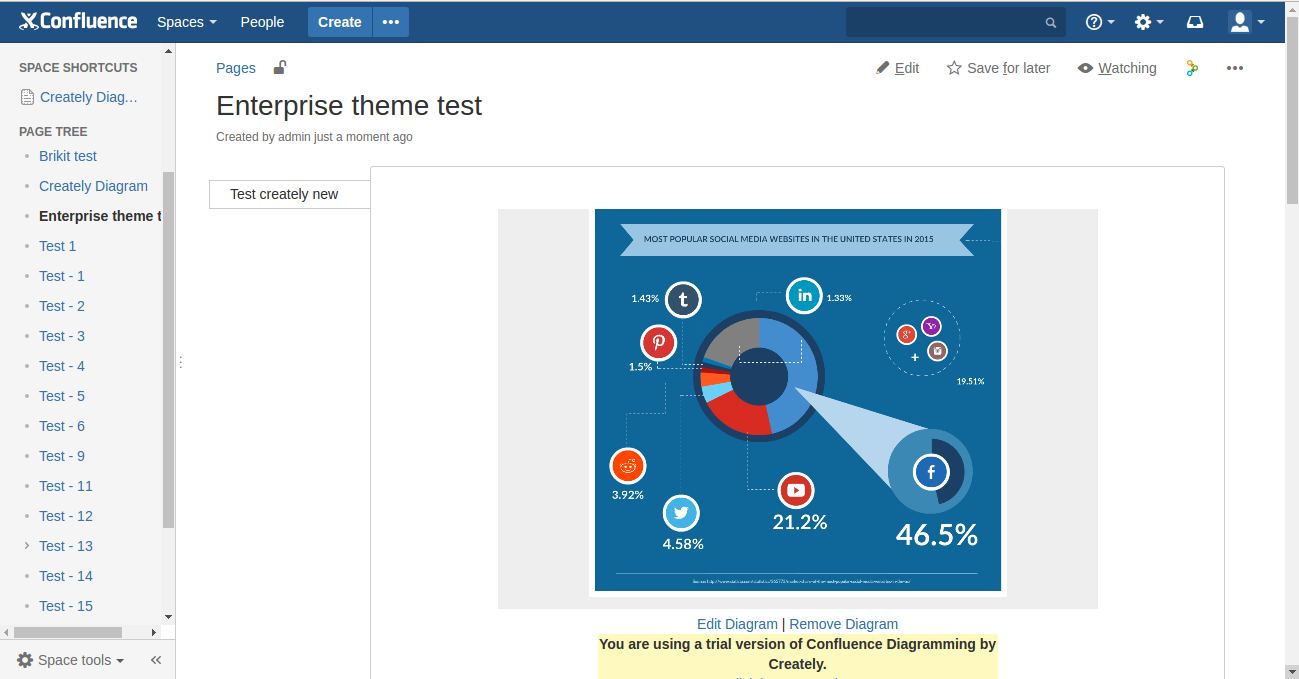Click the Edit Diagram link
The height and width of the screenshot is (679, 1299).
[x=737, y=624]
